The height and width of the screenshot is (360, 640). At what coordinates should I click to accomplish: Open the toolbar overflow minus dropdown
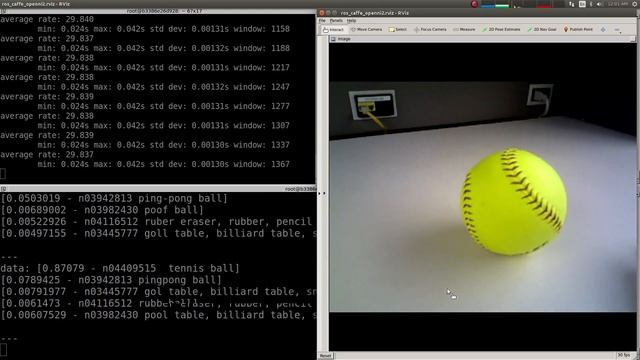(x=618, y=30)
